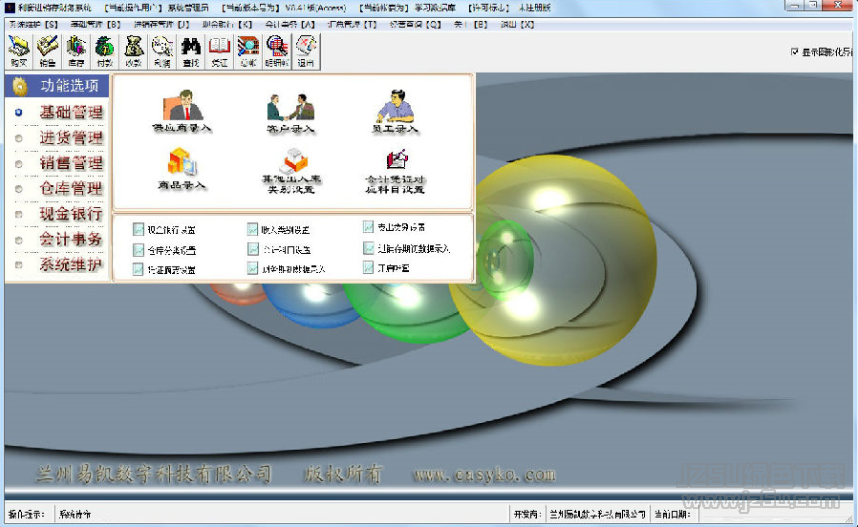
Task: Click the 操作提示 status bar label
Action: [26, 514]
